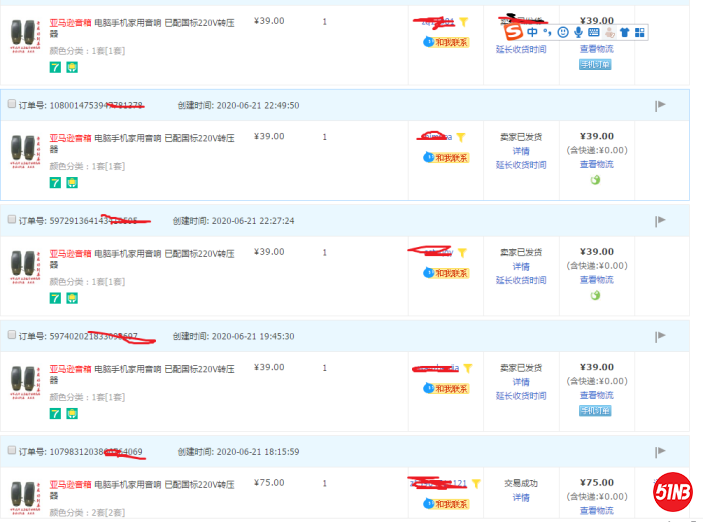Click the flag marker on the 22:49:50 order
The width and height of the screenshot is (703, 522).
click(660, 105)
